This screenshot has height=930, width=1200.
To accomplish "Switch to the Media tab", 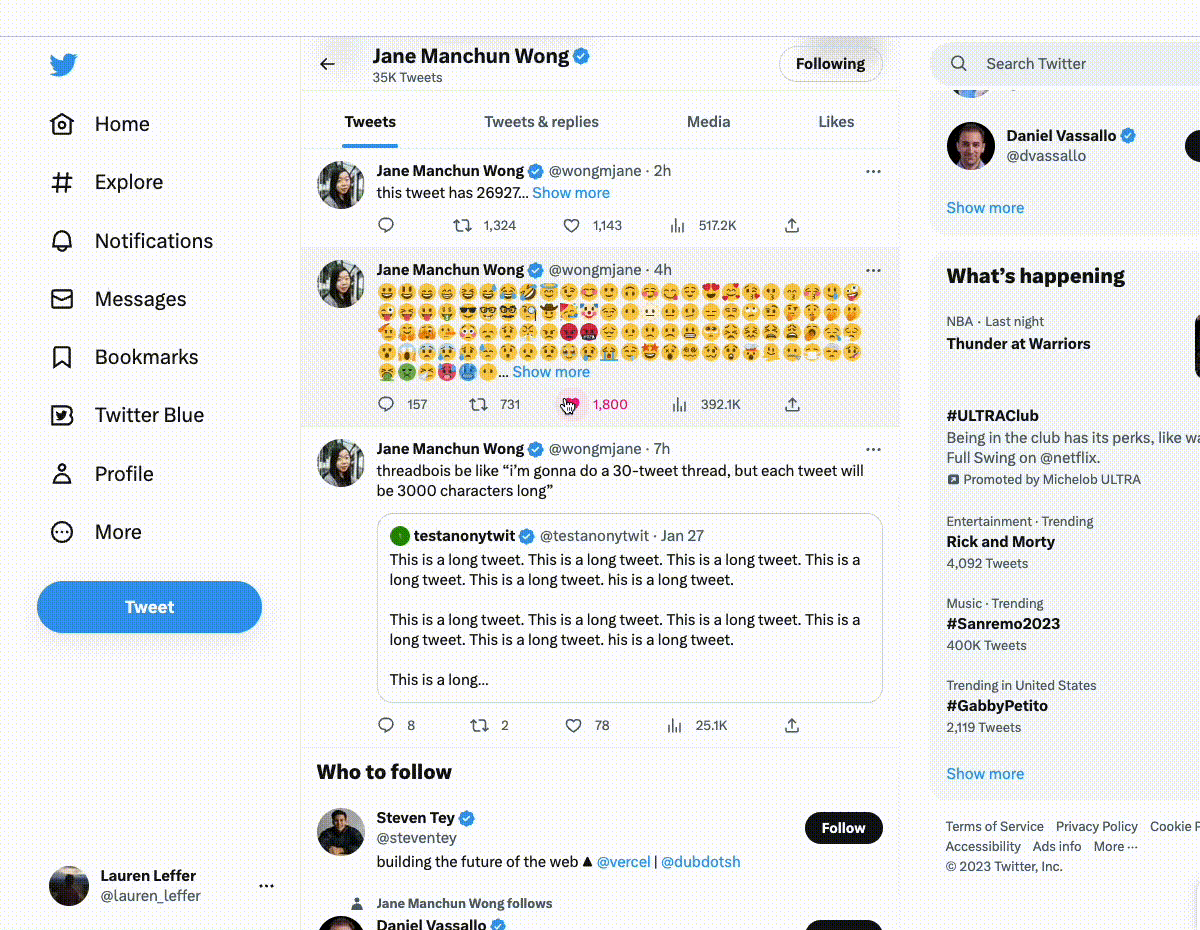I will pos(708,121).
